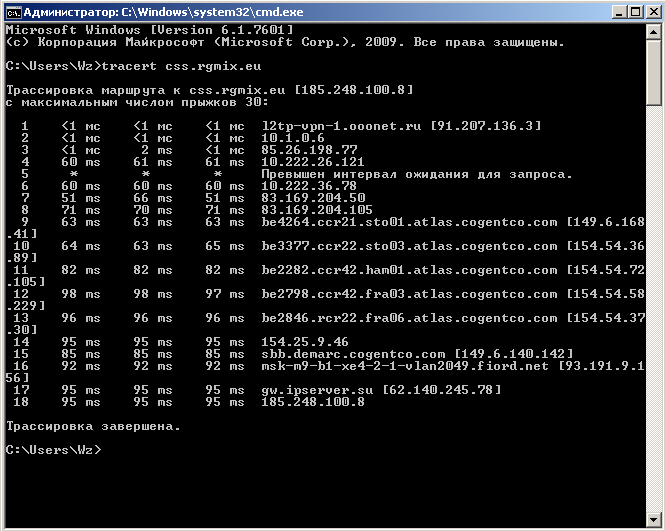The width and height of the screenshot is (665, 531).
Task: Click the last 'C:\Users\Wz>' prompt
Action: click(x=54, y=450)
